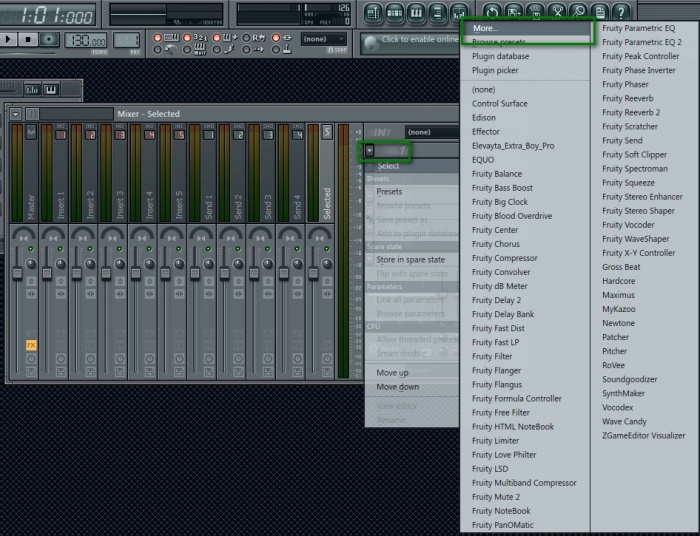The width and height of the screenshot is (700, 536).
Task: Select Edison from the plugin list
Action: click(x=483, y=118)
